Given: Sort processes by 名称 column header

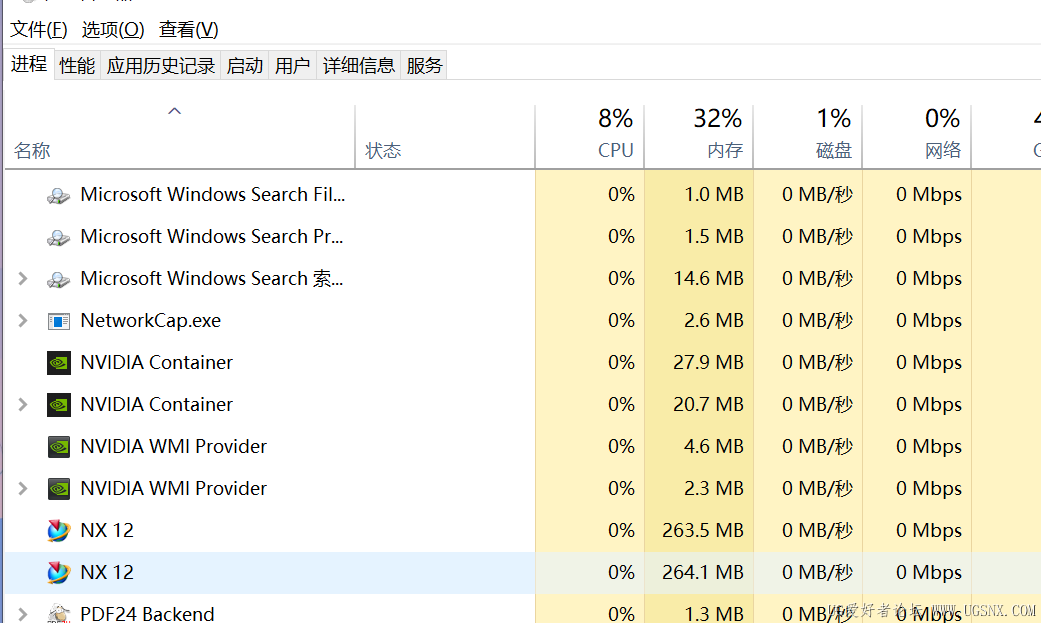Looking at the screenshot, I should click(x=179, y=136).
